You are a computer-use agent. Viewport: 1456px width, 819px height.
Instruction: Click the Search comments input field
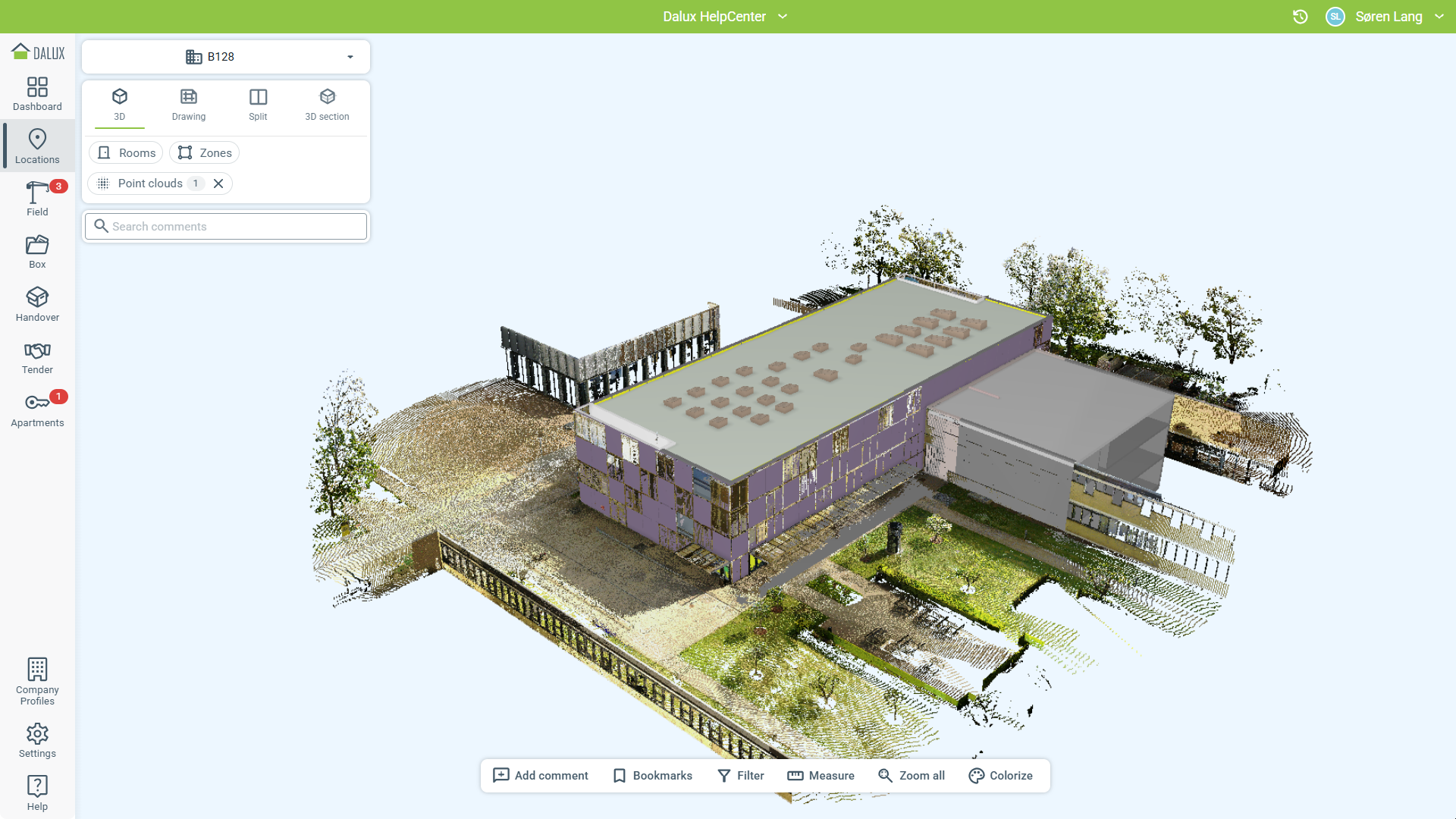coord(235,227)
